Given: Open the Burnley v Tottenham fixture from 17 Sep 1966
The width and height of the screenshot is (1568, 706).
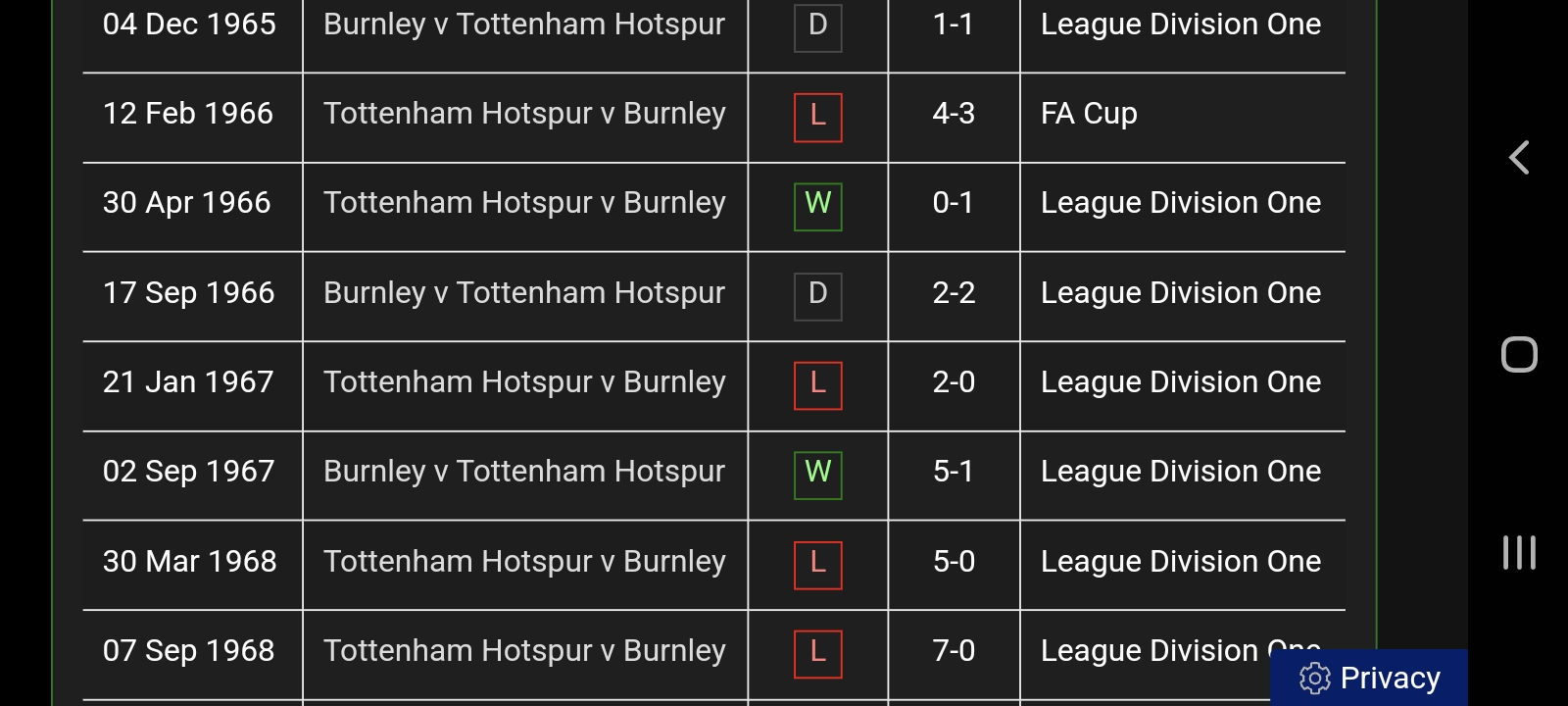Looking at the screenshot, I should [x=524, y=293].
